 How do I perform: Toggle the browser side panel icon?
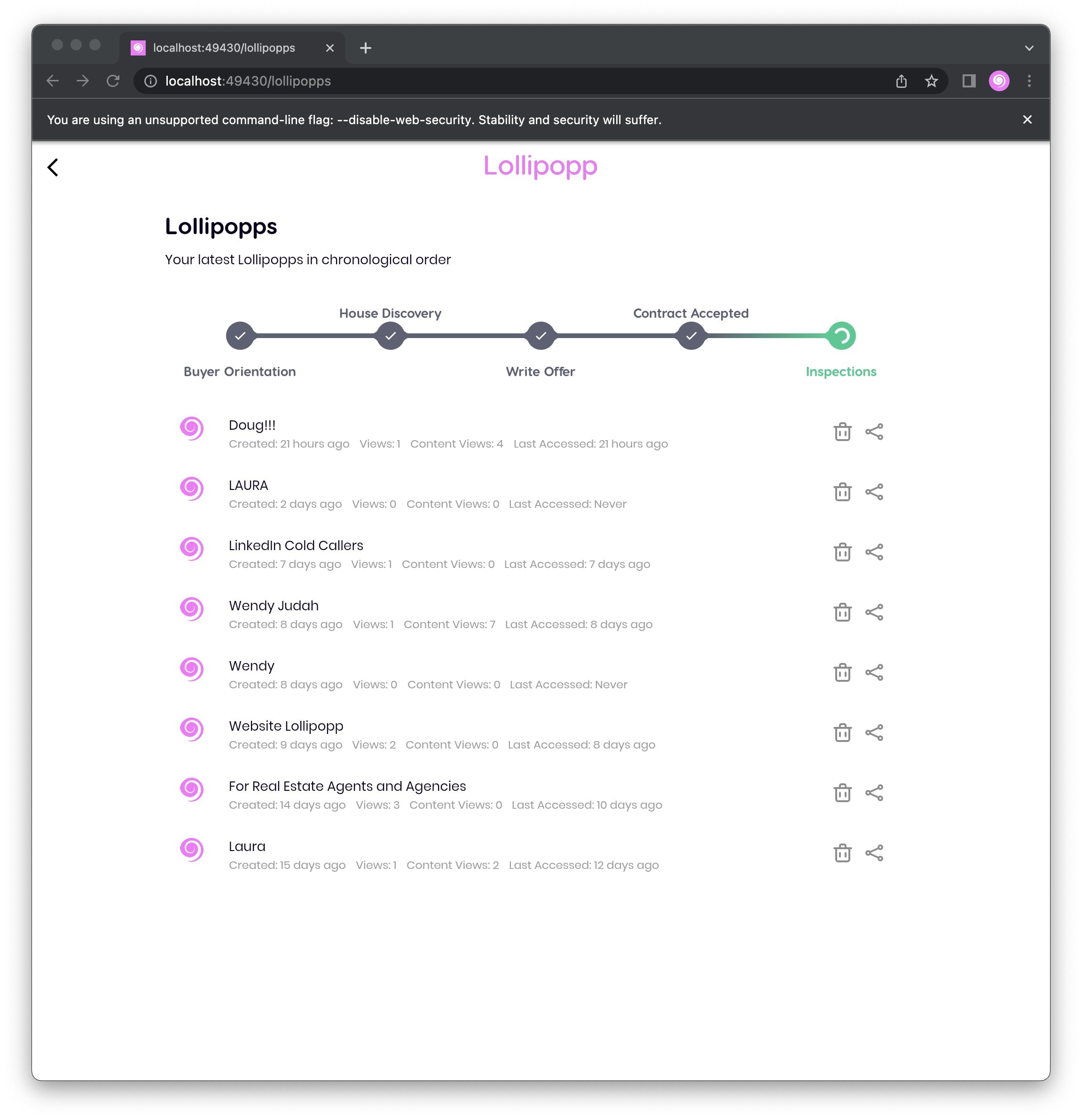[968, 81]
